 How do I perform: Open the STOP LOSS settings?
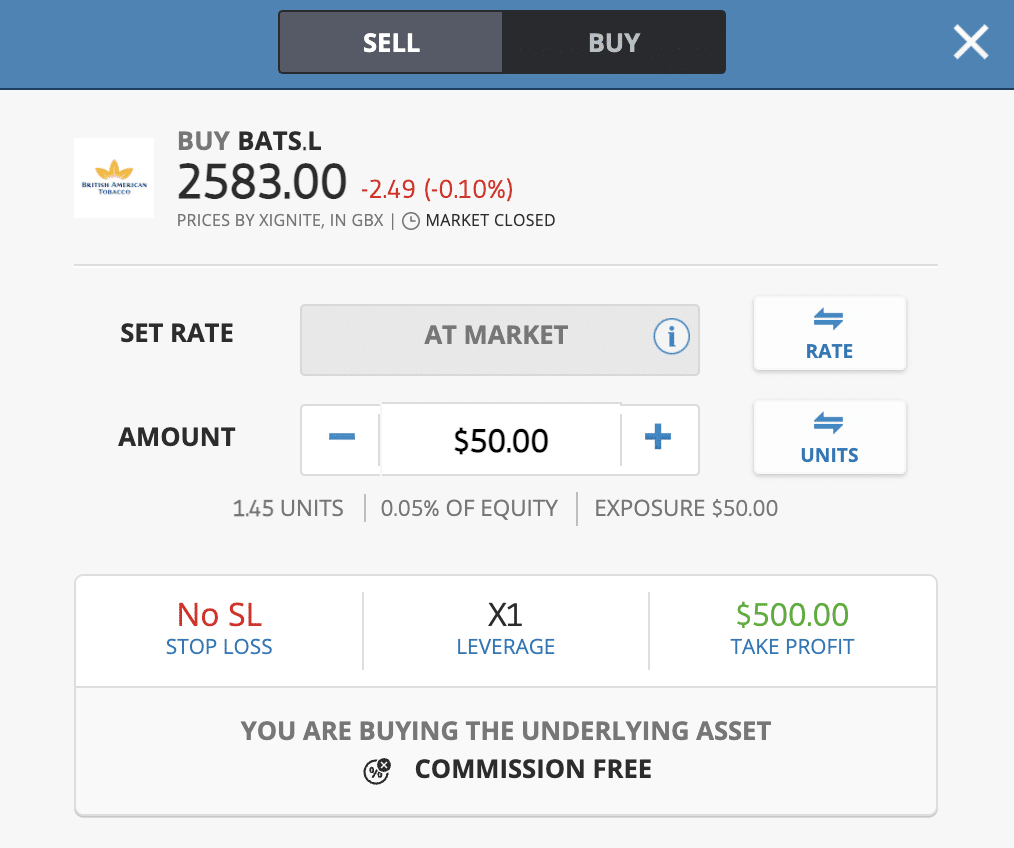(219, 628)
